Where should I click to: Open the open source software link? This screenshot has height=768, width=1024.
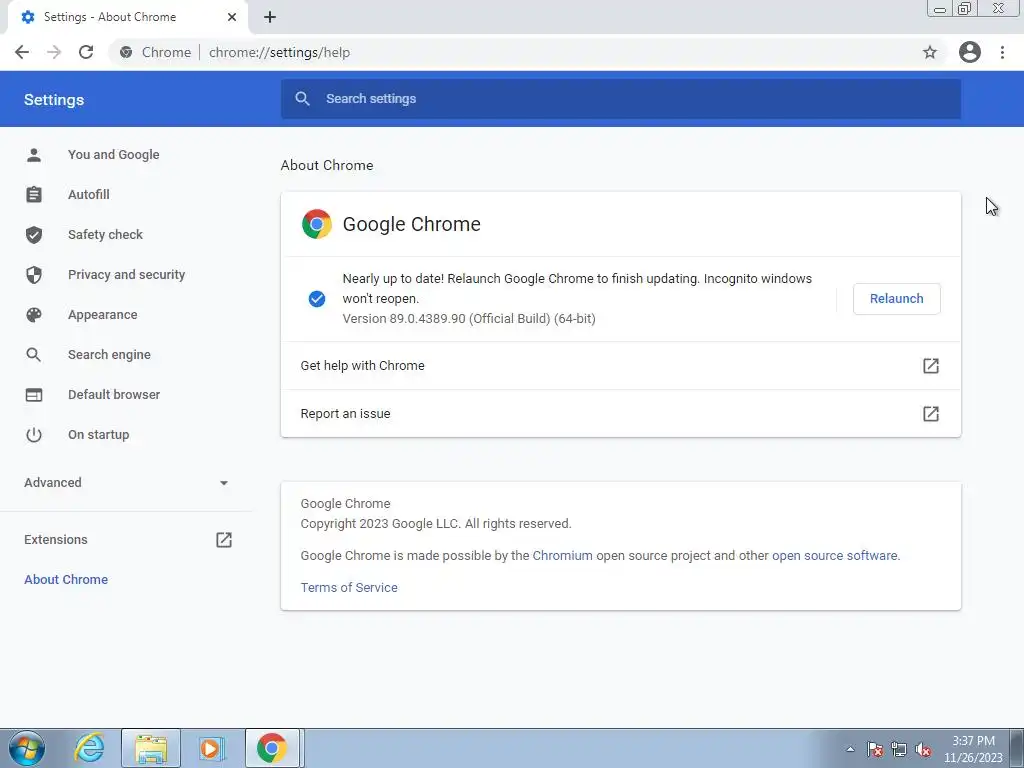[x=835, y=556]
